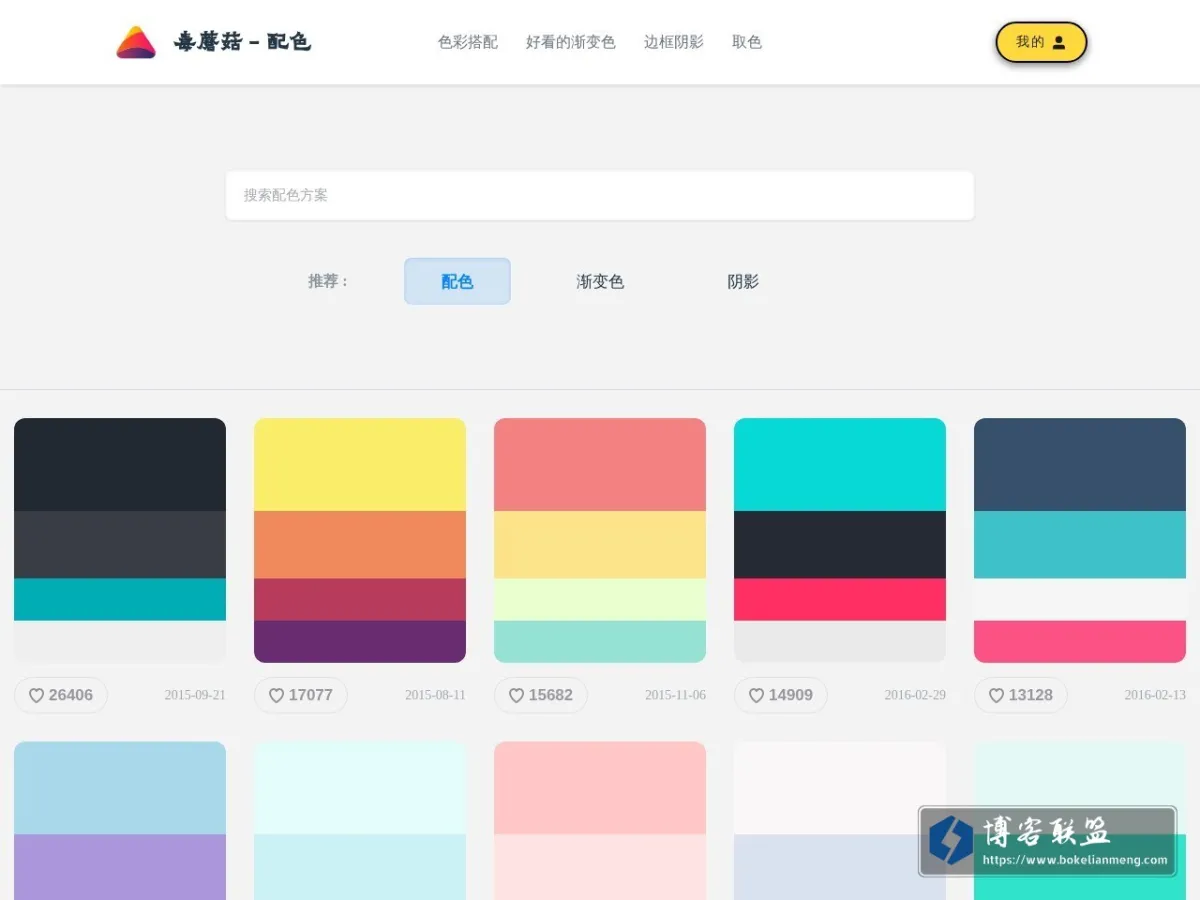This screenshot has height=900, width=1200.
Task: Select the pale yellow stripe above 15682
Action: pyautogui.click(x=600, y=545)
